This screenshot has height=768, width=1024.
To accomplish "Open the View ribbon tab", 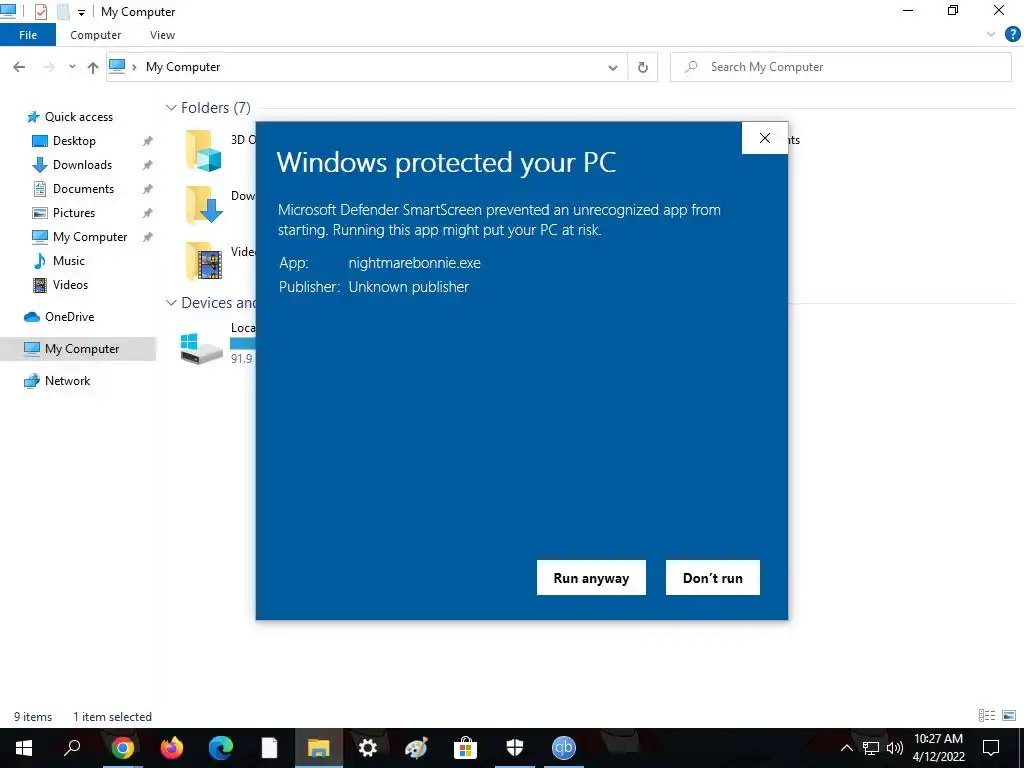I will [x=162, y=35].
